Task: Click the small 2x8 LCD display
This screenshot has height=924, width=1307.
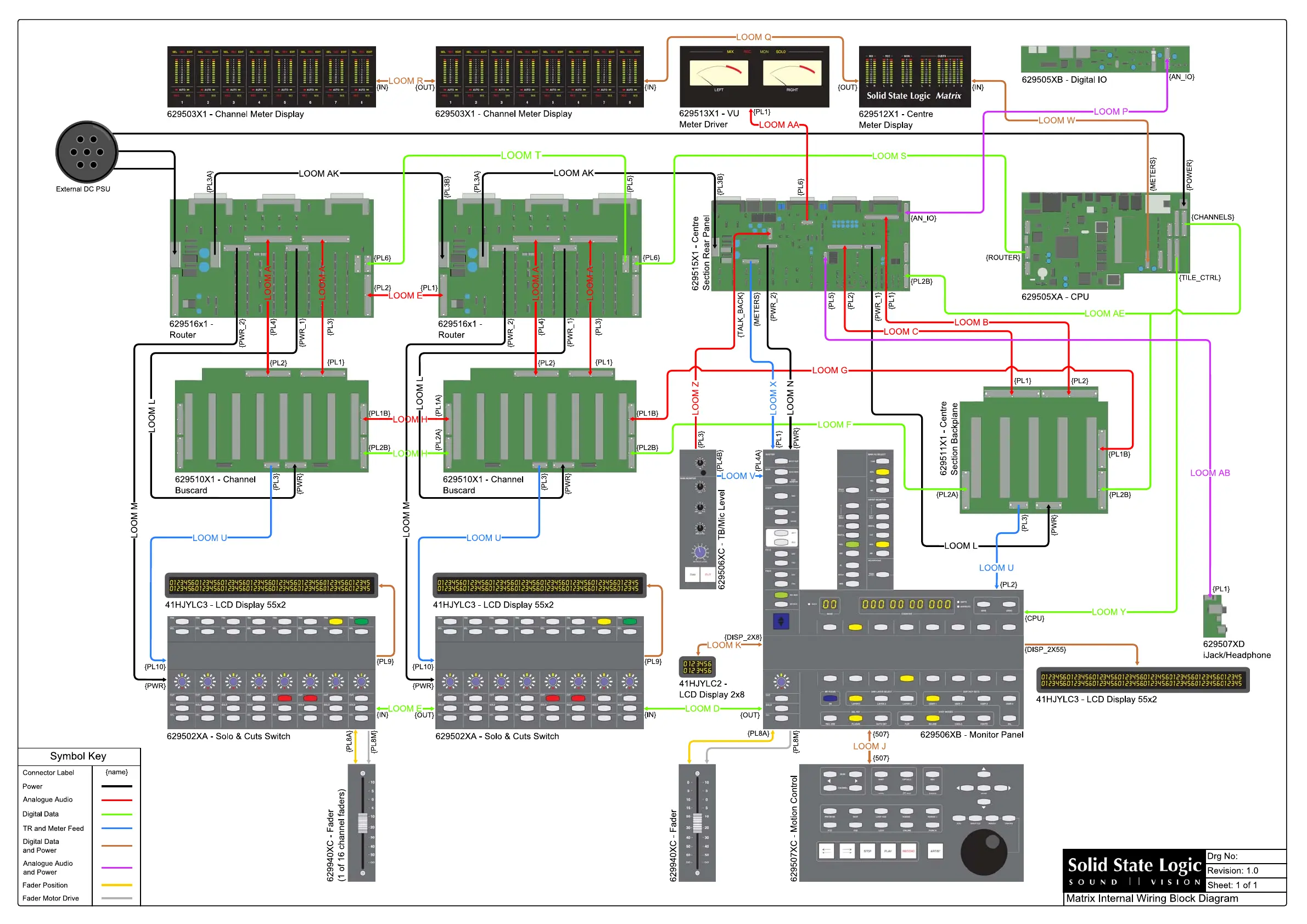Action: click(x=697, y=667)
